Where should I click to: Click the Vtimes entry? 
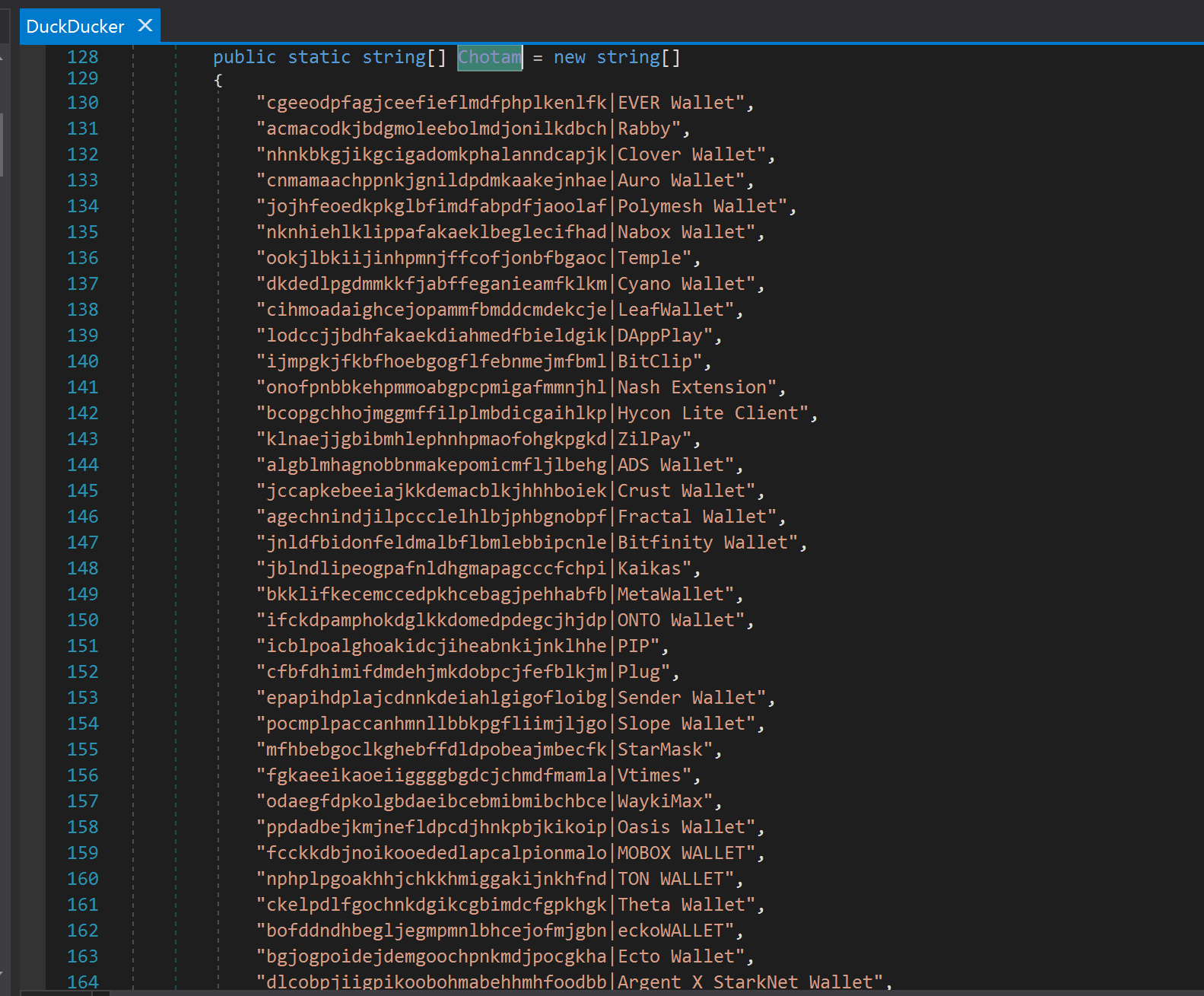(x=479, y=775)
